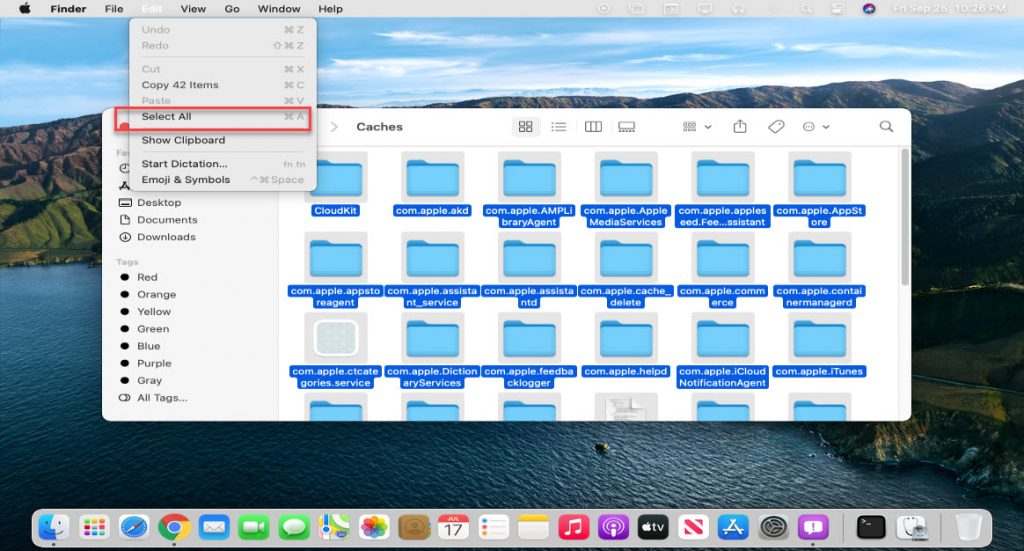Switch Finder to column view
The image size is (1024, 551).
(593, 127)
